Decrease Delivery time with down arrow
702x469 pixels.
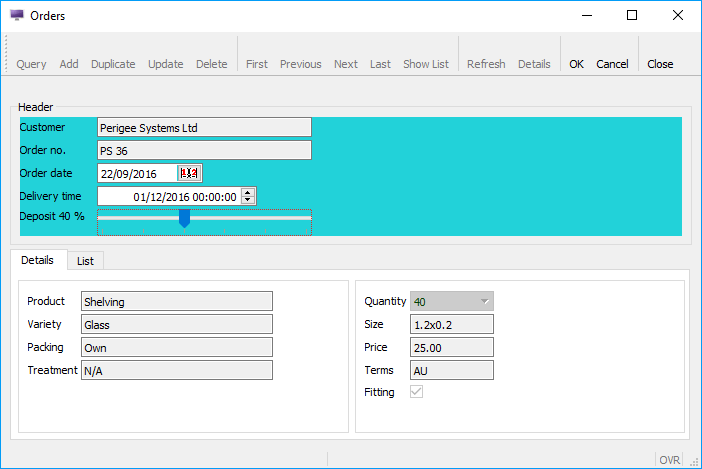pyautogui.click(x=249, y=201)
